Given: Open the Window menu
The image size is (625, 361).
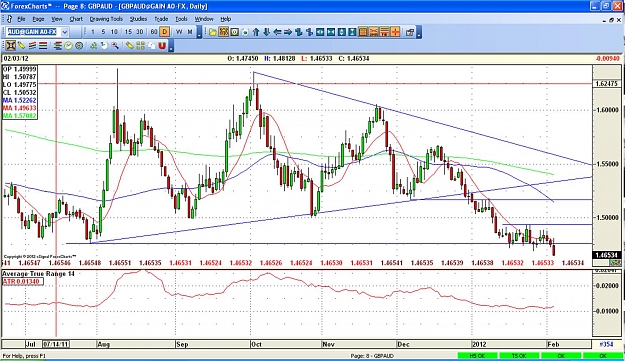Looking at the screenshot, I should (204, 19).
